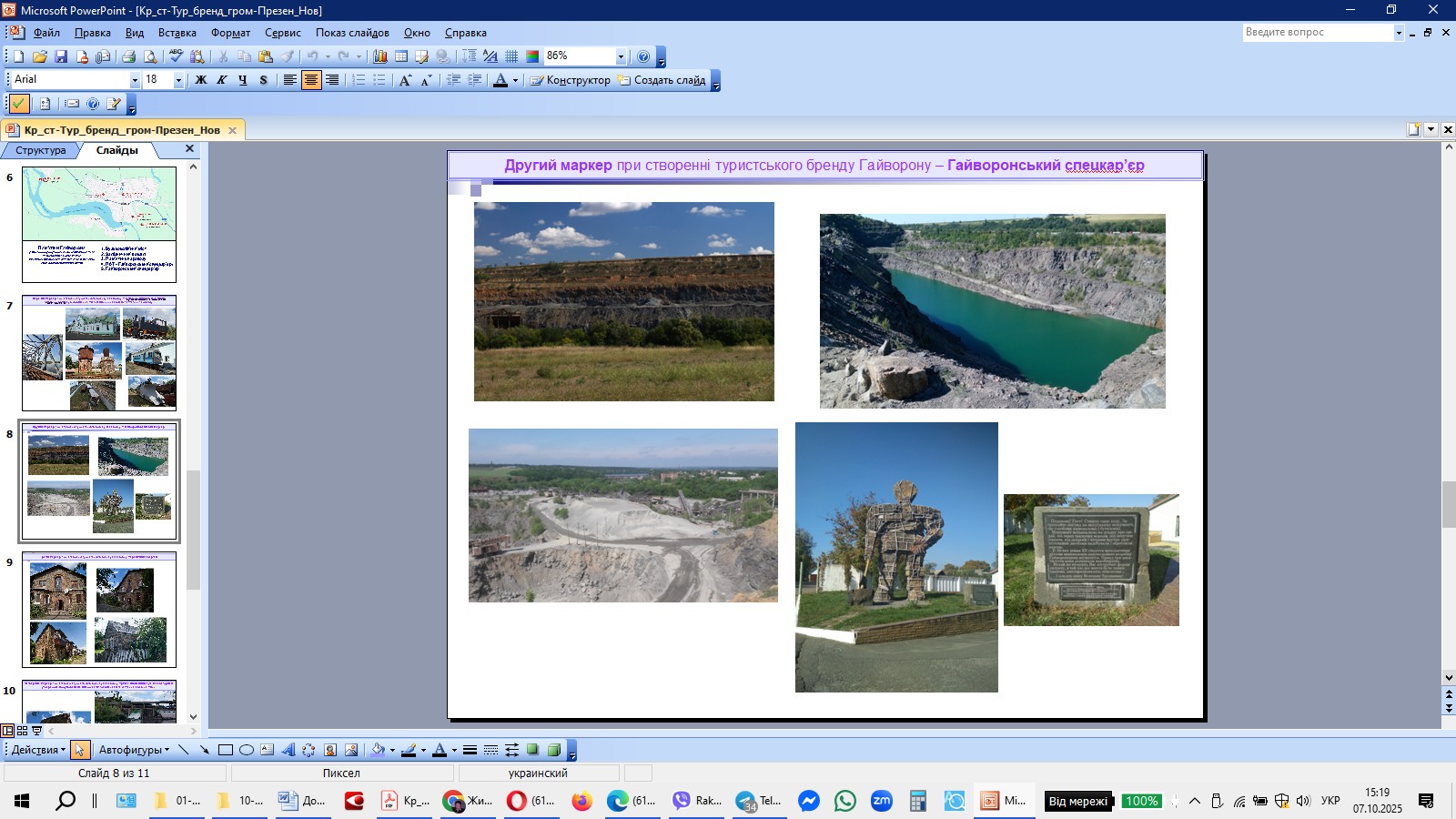Click the Создать слайд button
The image size is (1456, 819).
click(x=662, y=80)
